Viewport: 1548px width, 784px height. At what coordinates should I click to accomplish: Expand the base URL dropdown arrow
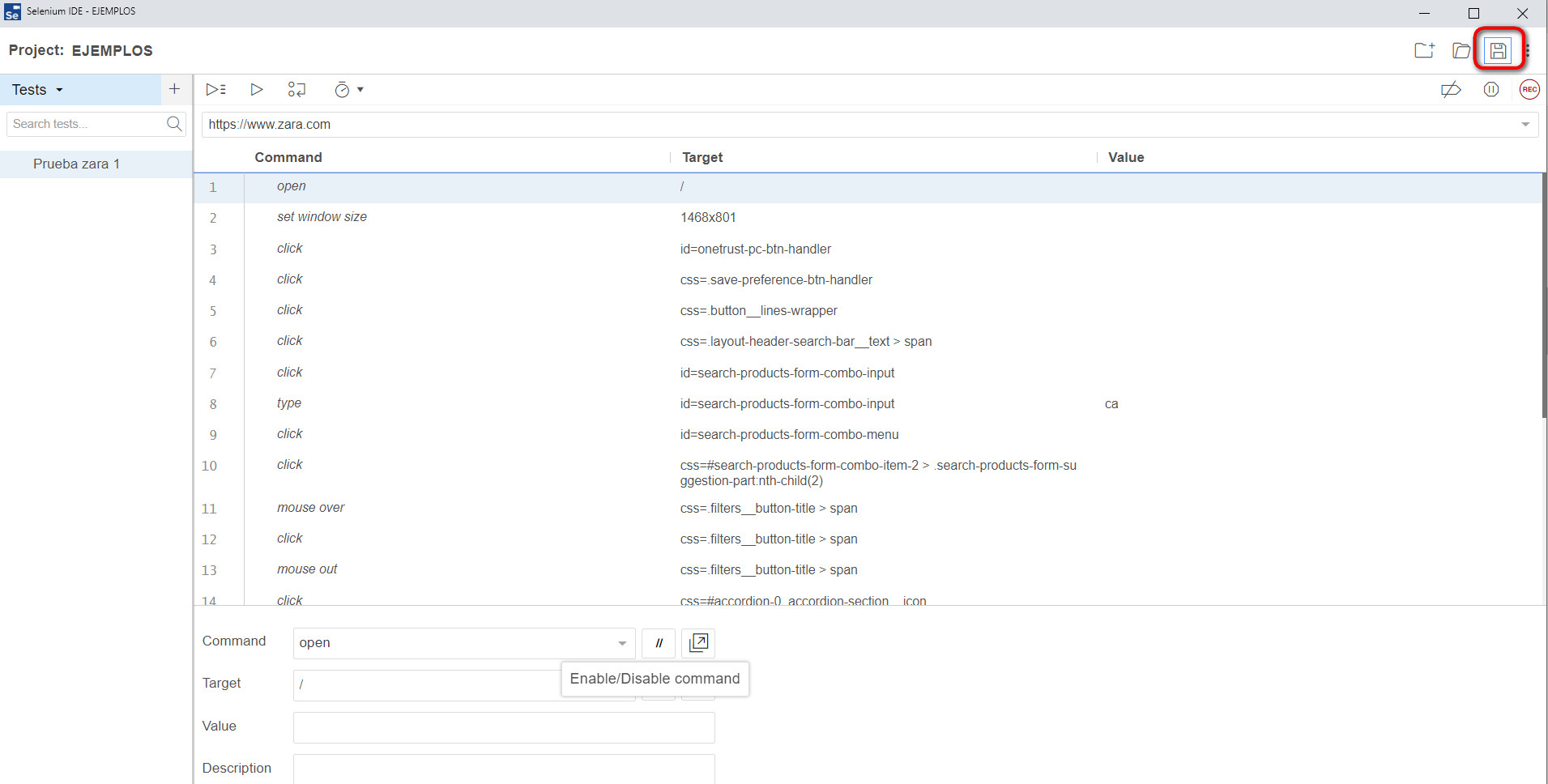click(1525, 125)
